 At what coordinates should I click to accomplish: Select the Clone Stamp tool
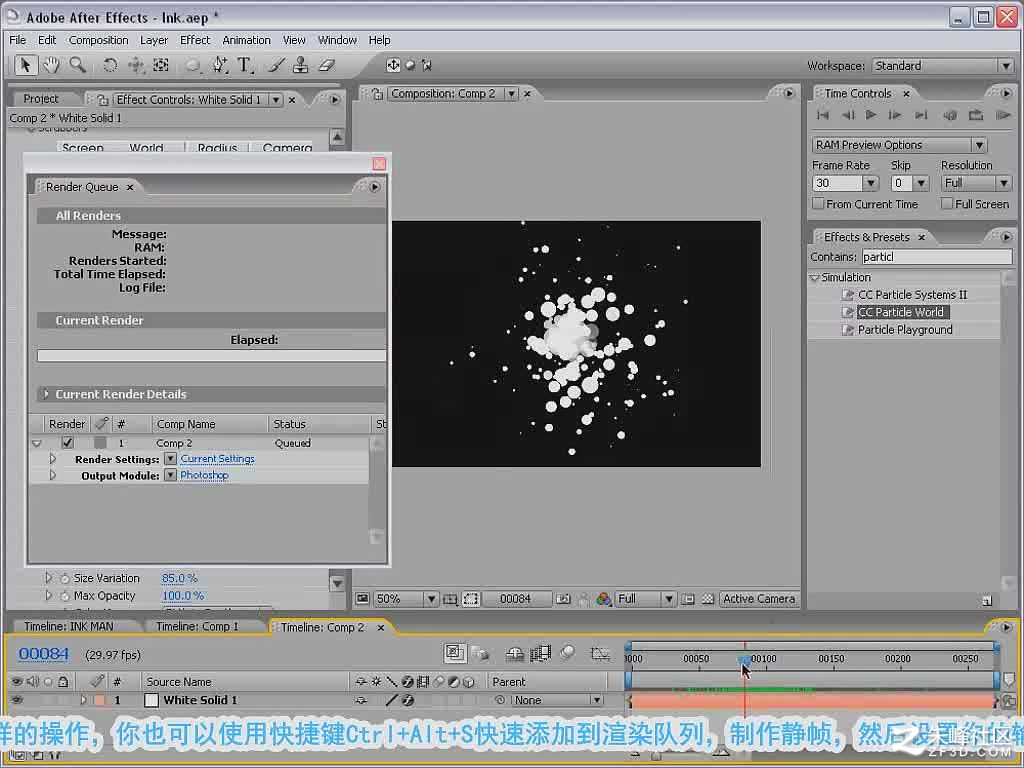click(300, 65)
